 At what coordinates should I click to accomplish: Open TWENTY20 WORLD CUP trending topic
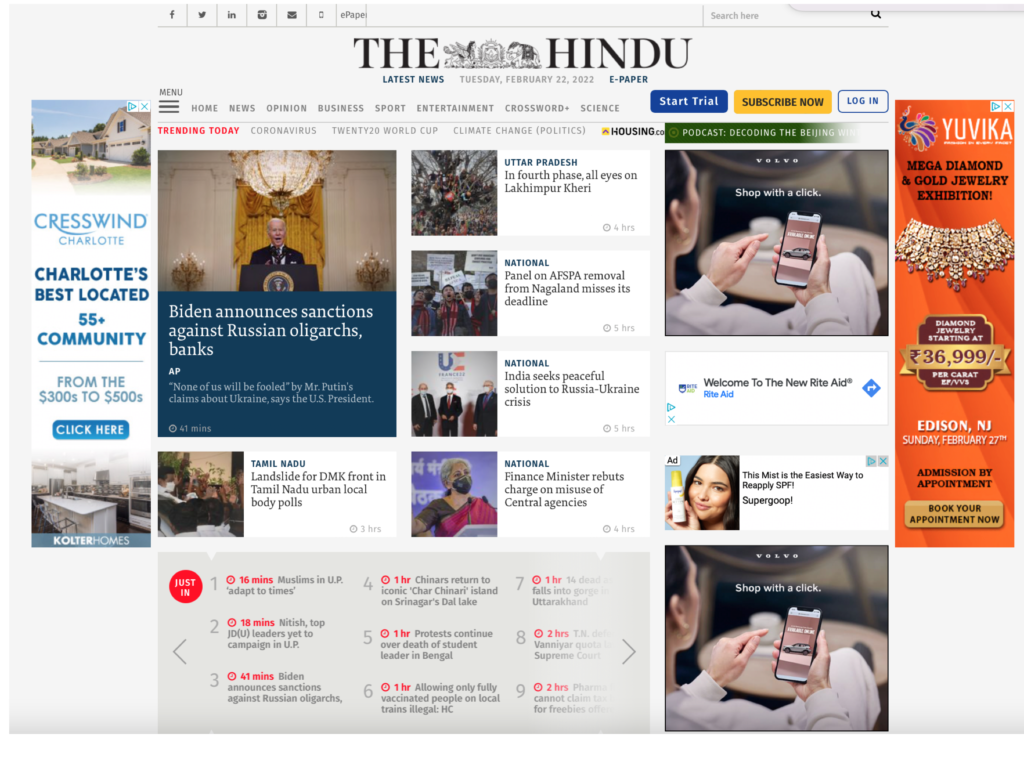point(385,131)
